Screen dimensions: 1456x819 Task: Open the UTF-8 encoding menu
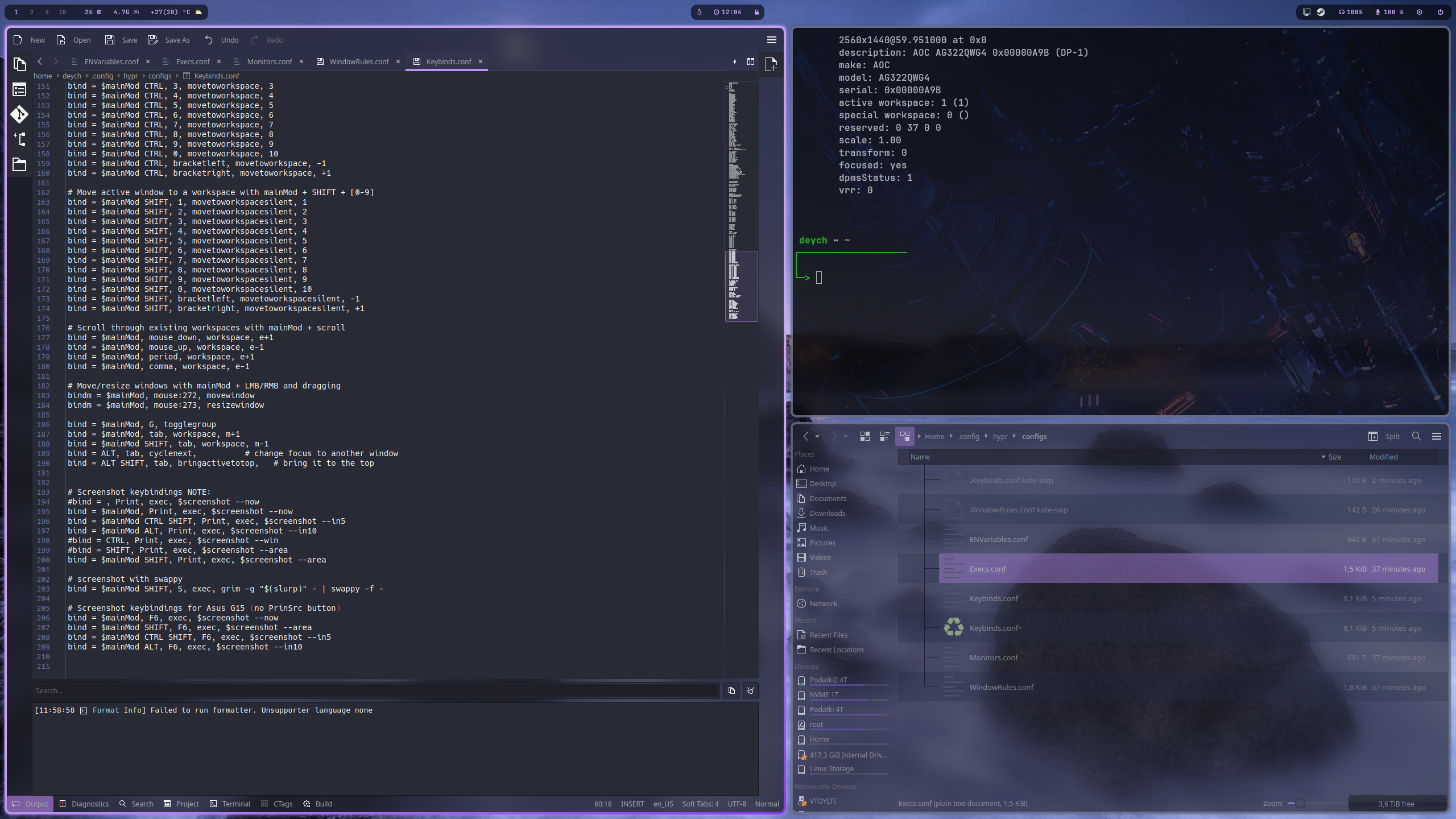coord(737,804)
